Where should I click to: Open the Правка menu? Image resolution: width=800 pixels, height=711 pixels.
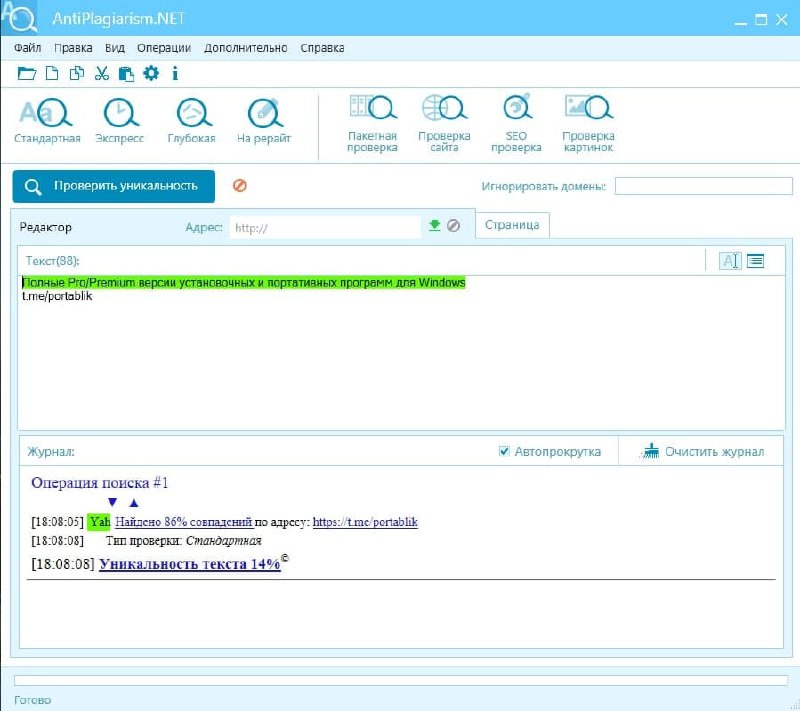73,48
